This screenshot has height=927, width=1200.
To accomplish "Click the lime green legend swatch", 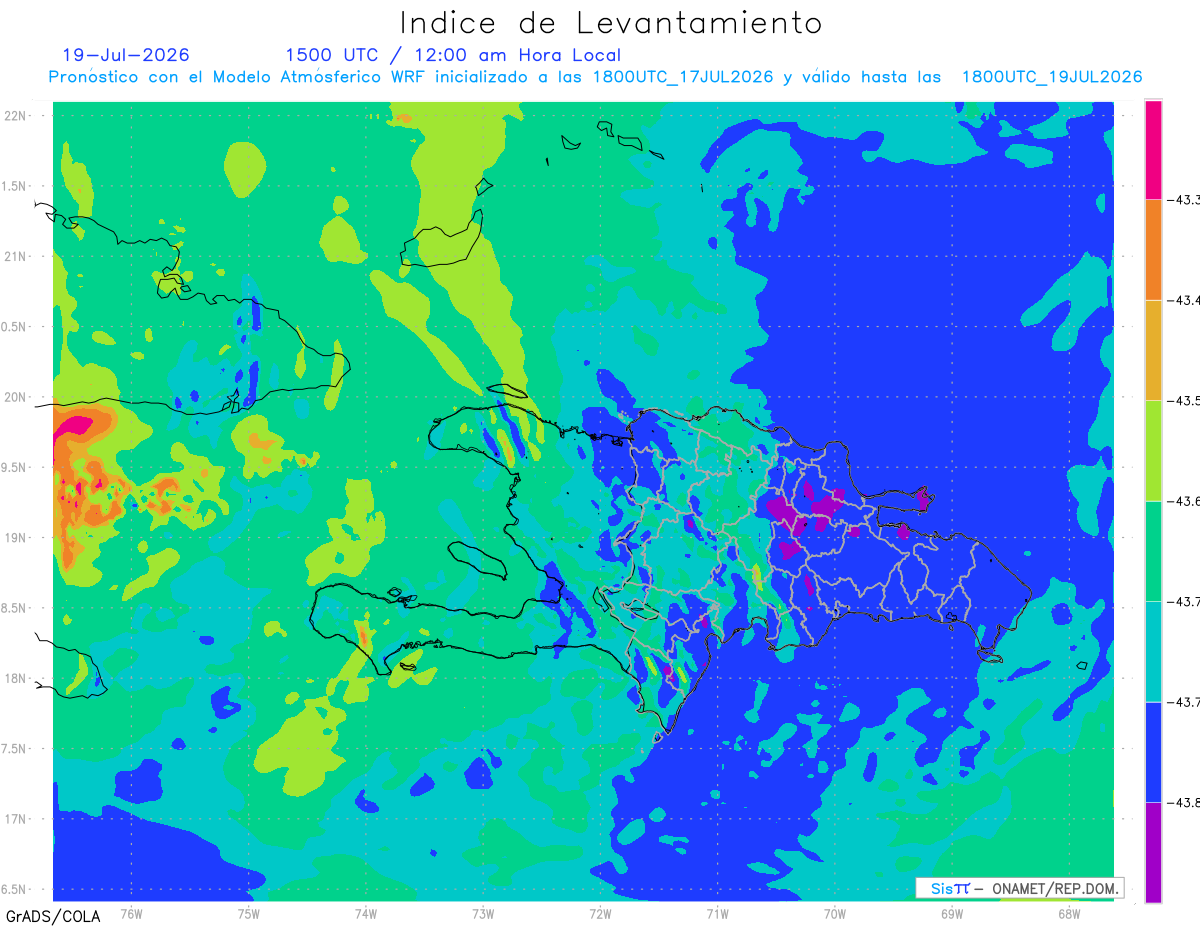I will click(1153, 450).
